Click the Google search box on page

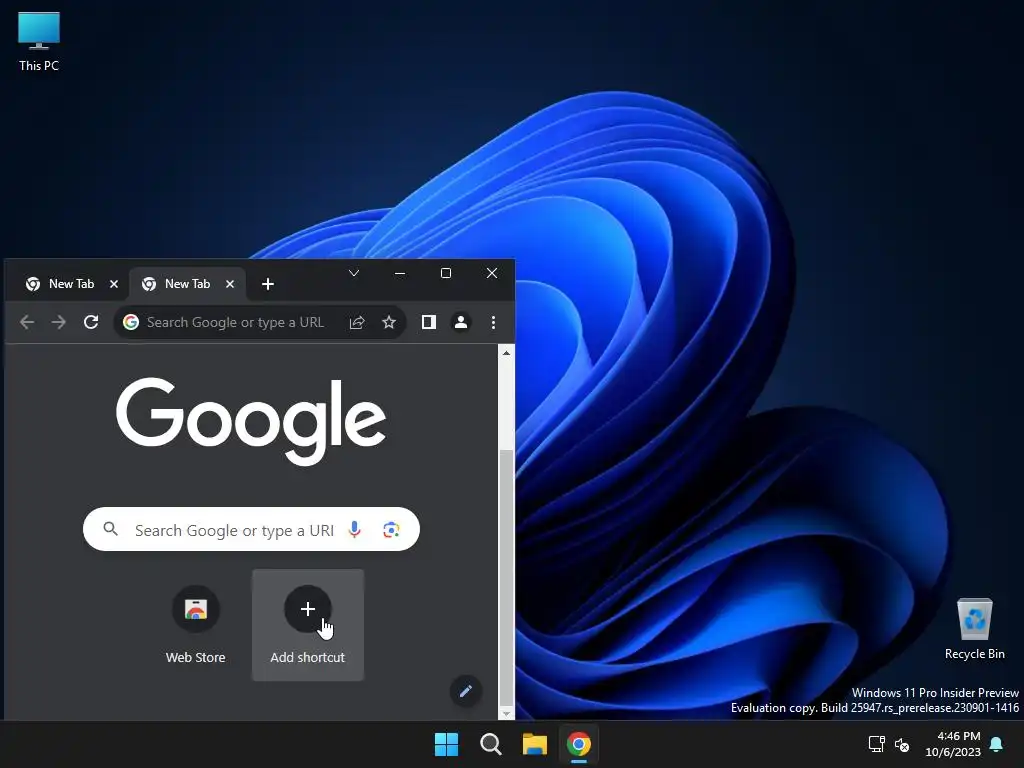[251, 529]
